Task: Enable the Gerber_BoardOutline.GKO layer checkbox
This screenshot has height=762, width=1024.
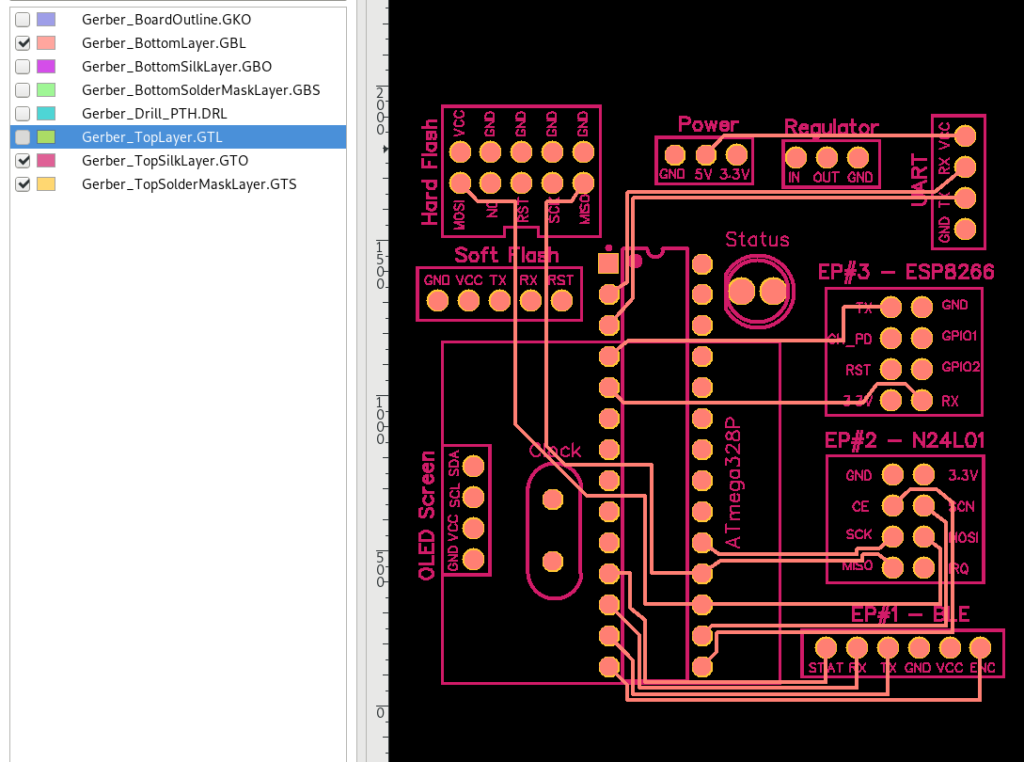Action: [23, 20]
